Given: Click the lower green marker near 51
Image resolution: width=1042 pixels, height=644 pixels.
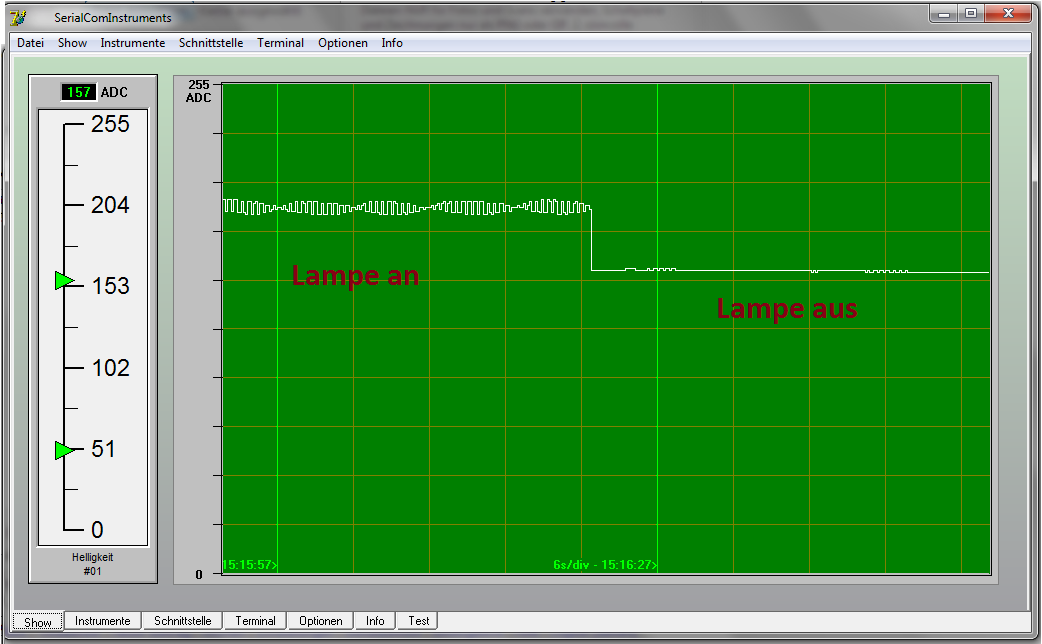Looking at the screenshot, I should click(64, 451).
